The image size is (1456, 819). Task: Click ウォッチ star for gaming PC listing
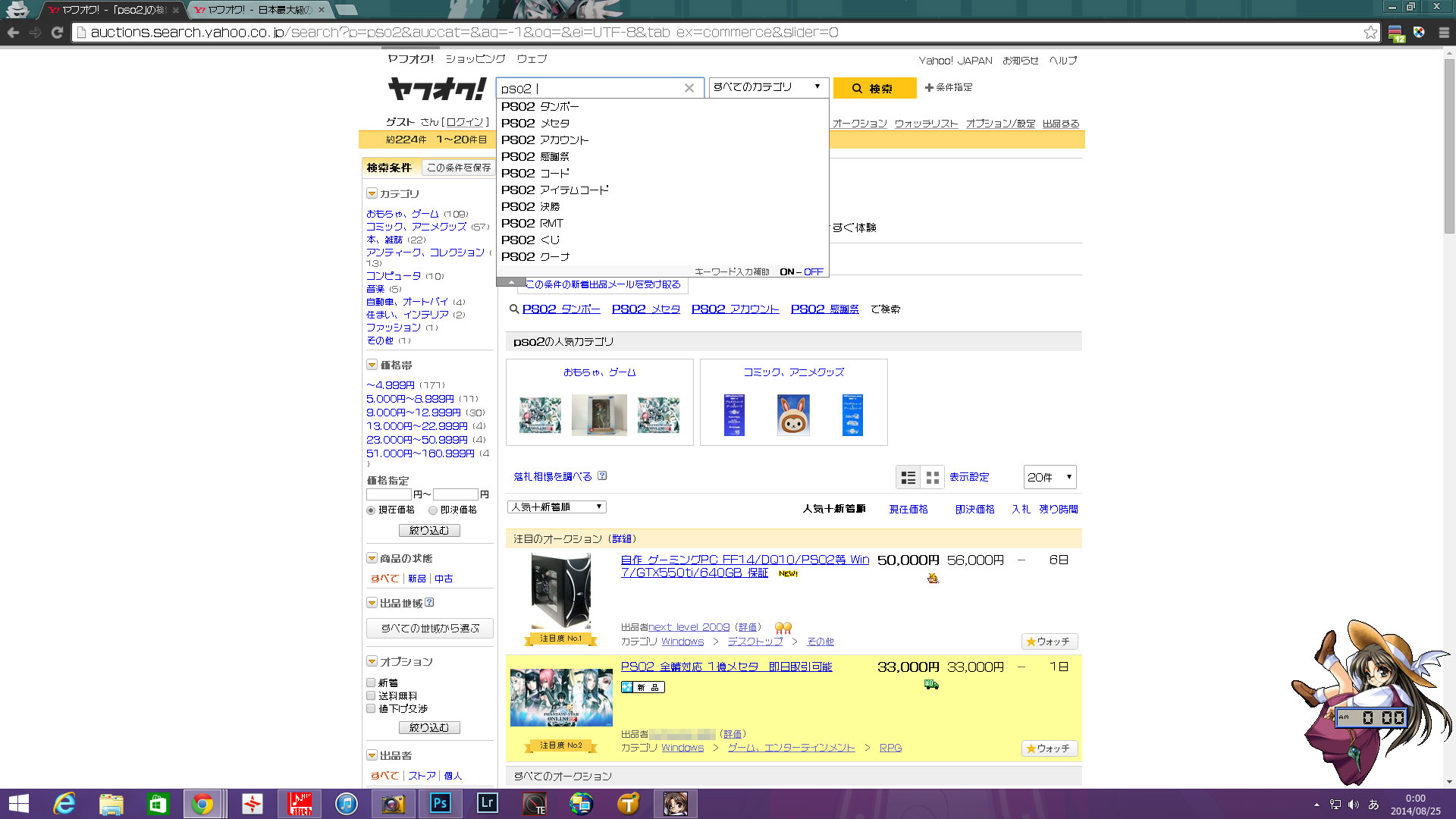pyautogui.click(x=1049, y=642)
